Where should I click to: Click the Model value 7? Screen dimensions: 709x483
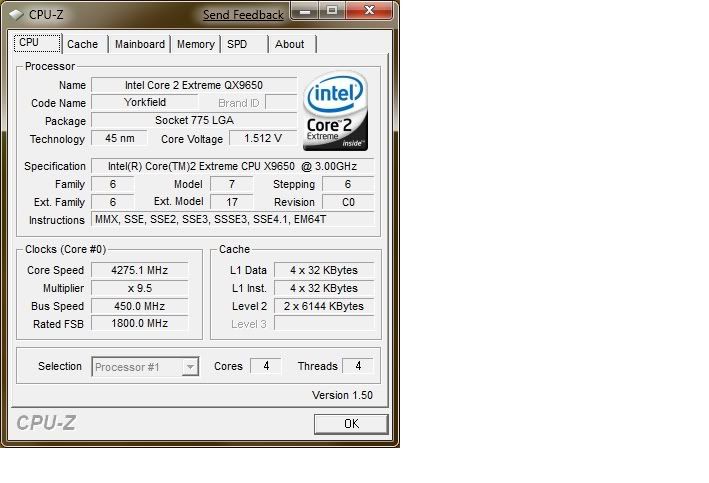[232, 184]
